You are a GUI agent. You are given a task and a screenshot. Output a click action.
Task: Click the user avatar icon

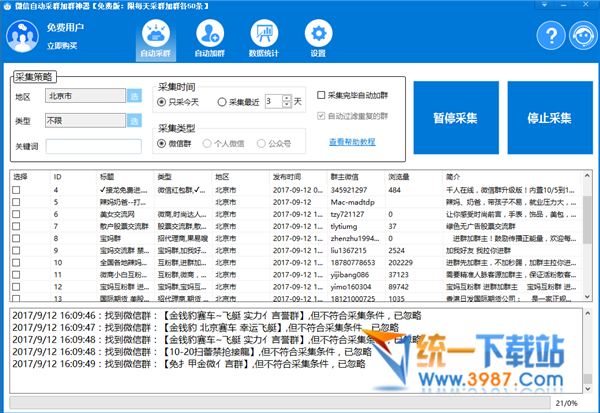23,36
